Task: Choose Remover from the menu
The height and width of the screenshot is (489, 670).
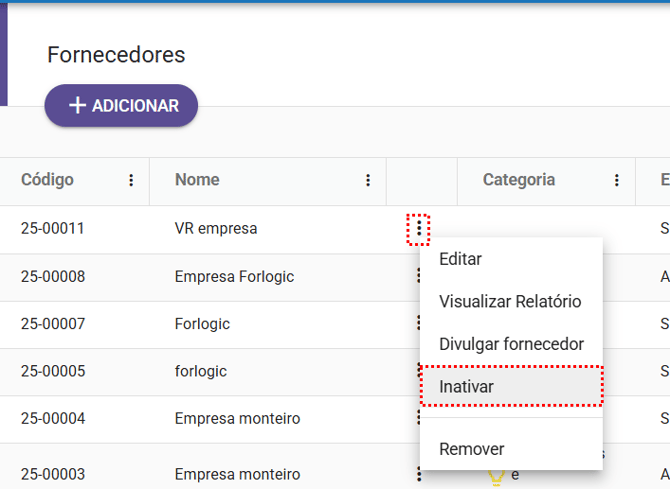Action: pyautogui.click(x=471, y=449)
